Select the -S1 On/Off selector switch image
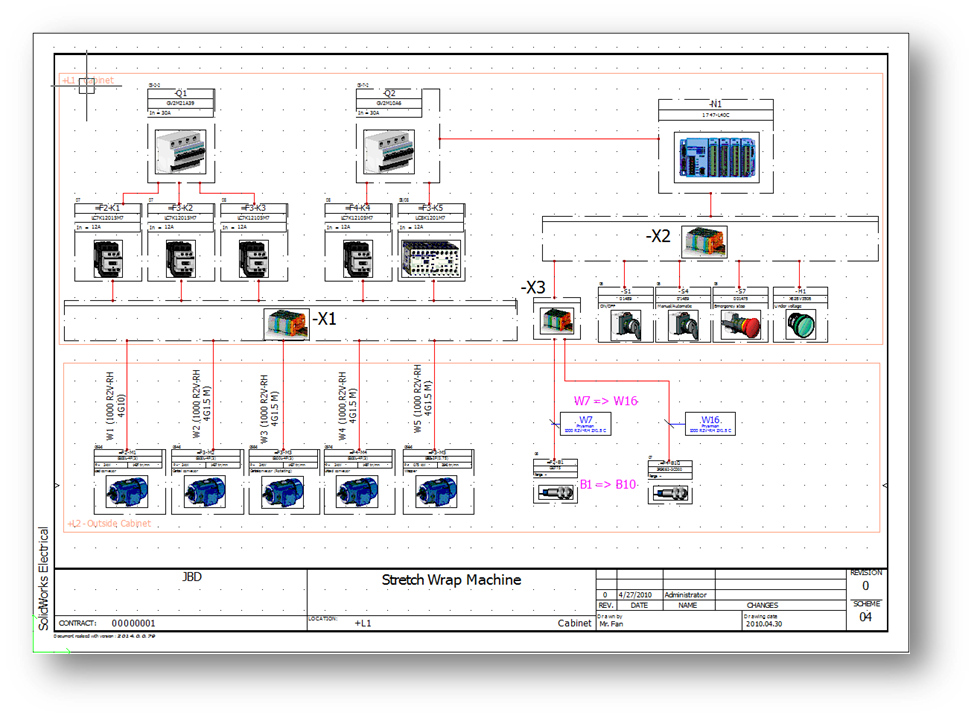975x719 pixels. [626, 325]
